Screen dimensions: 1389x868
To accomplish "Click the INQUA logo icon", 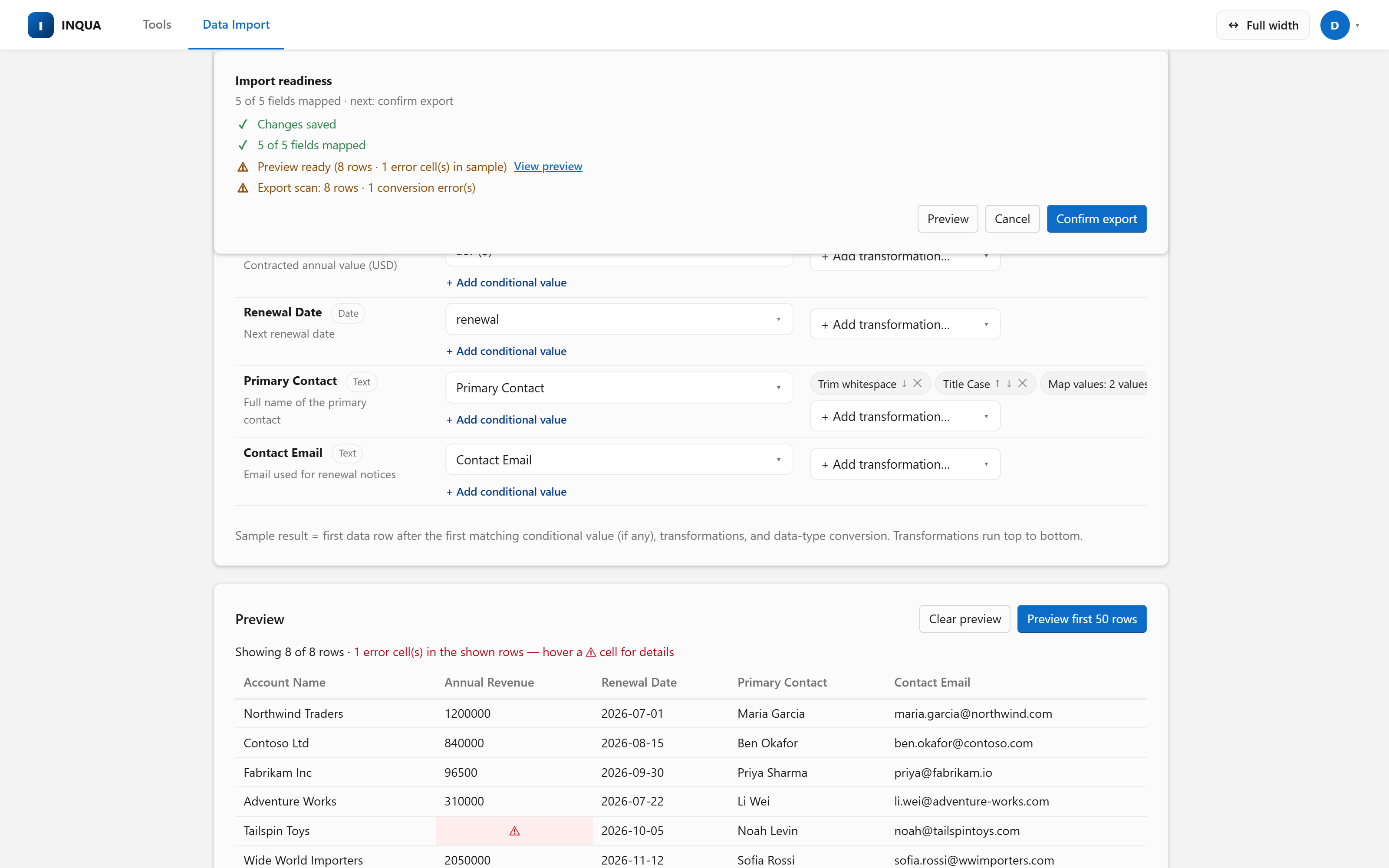I will (x=40, y=25).
